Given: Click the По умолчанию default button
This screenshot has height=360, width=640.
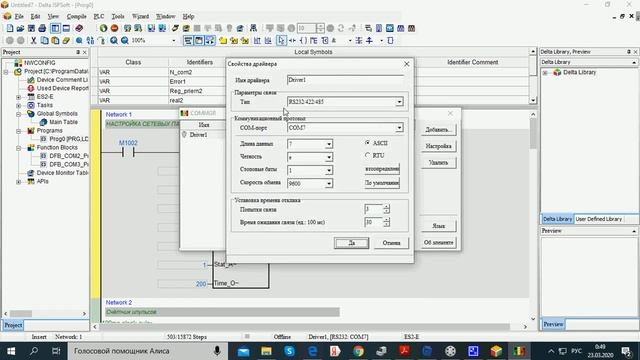Looking at the screenshot, I should 382,183.
